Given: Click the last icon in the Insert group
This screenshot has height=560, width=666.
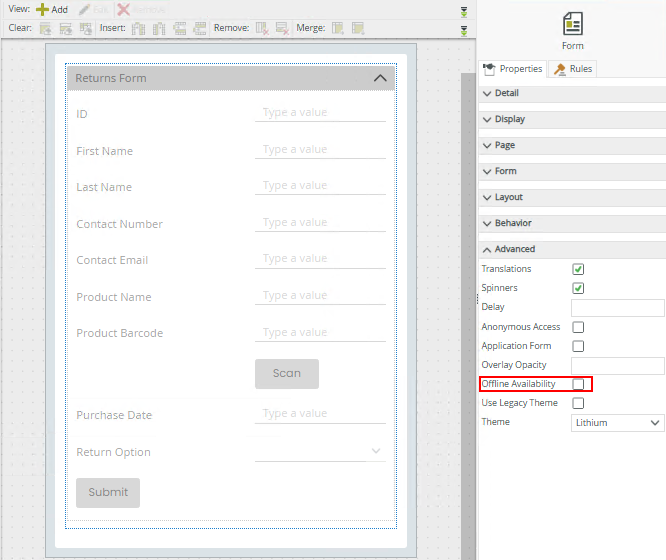Looking at the screenshot, I should coord(199,28).
